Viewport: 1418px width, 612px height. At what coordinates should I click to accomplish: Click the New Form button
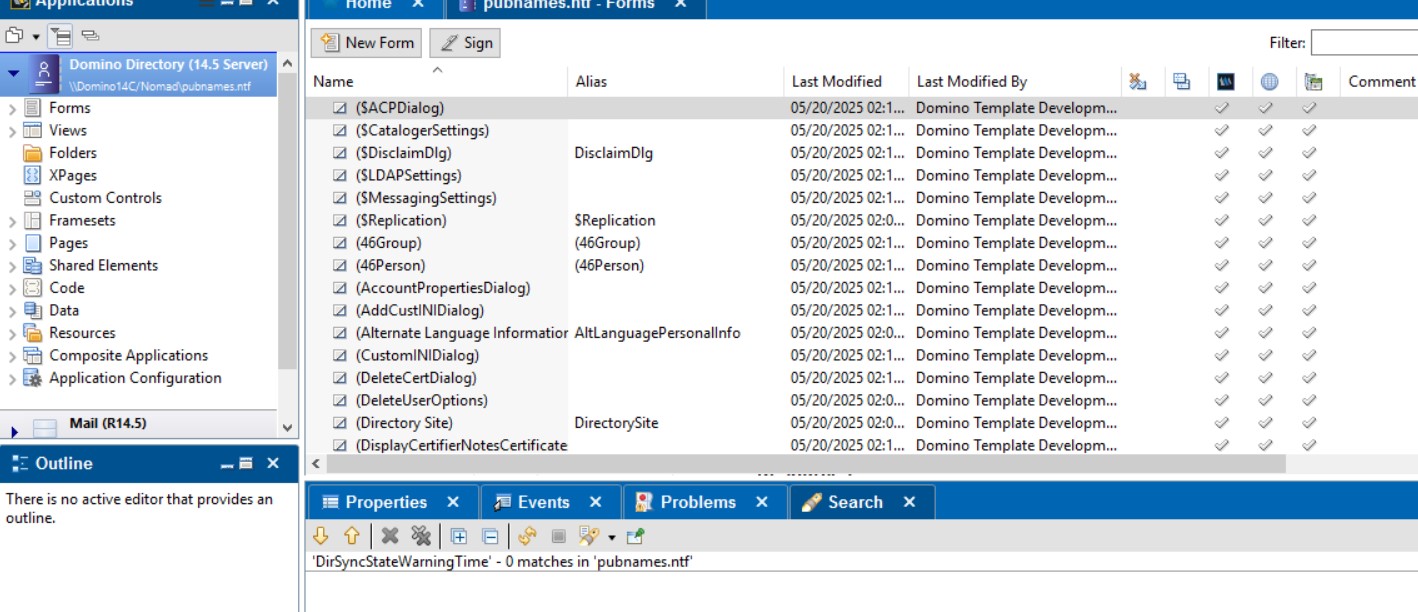(x=366, y=43)
